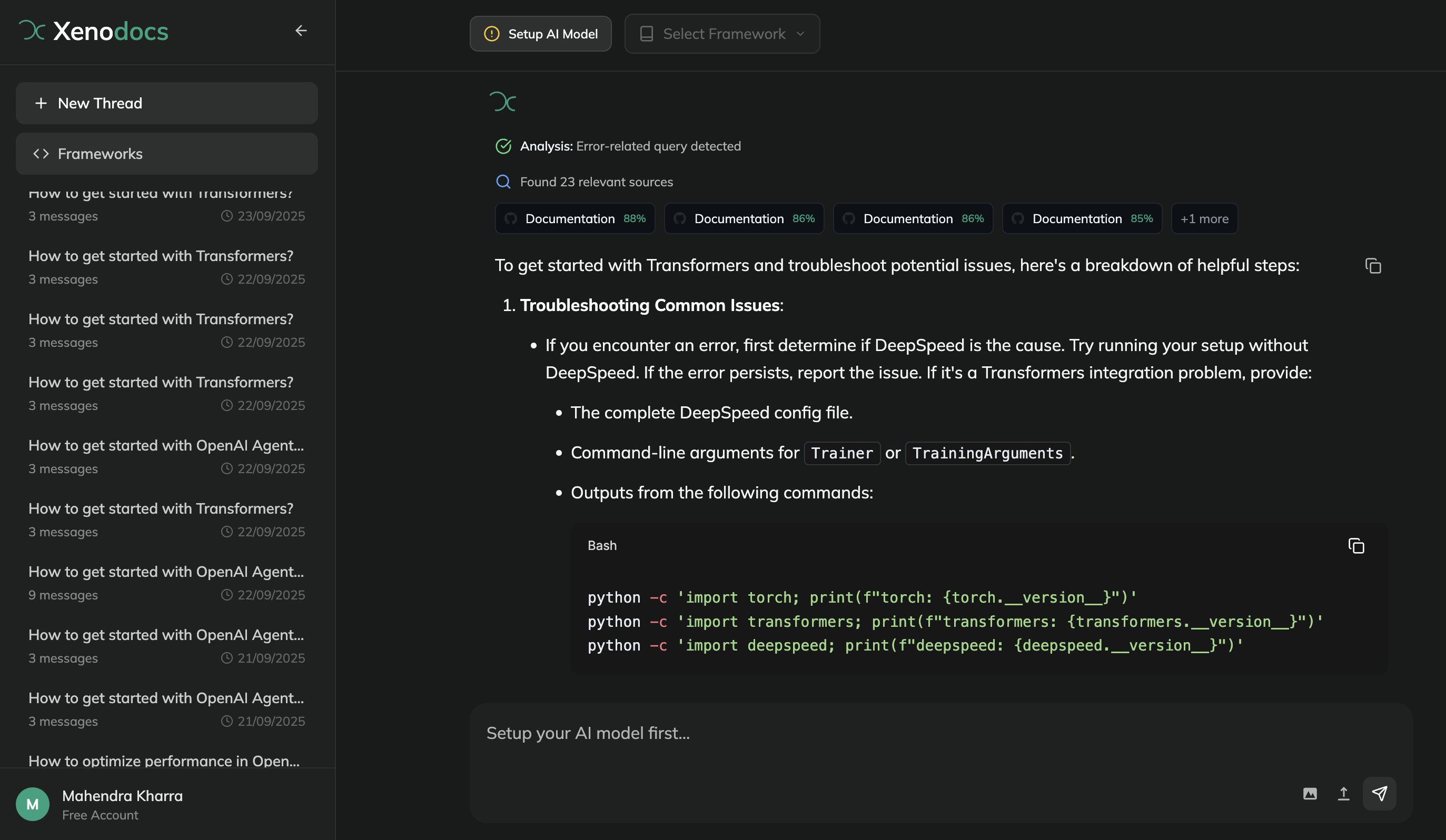This screenshot has height=840, width=1446.
Task: Open the 9 messages OpenAI Agent thread
Action: point(166,583)
